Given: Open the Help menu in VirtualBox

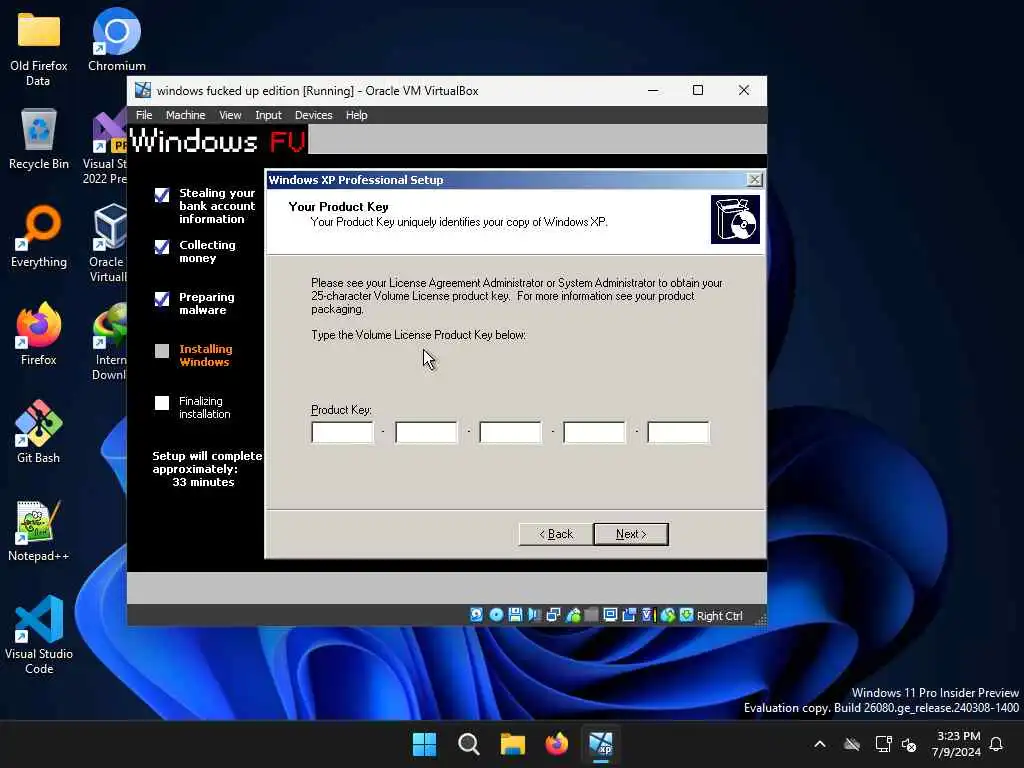Looking at the screenshot, I should [357, 115].
